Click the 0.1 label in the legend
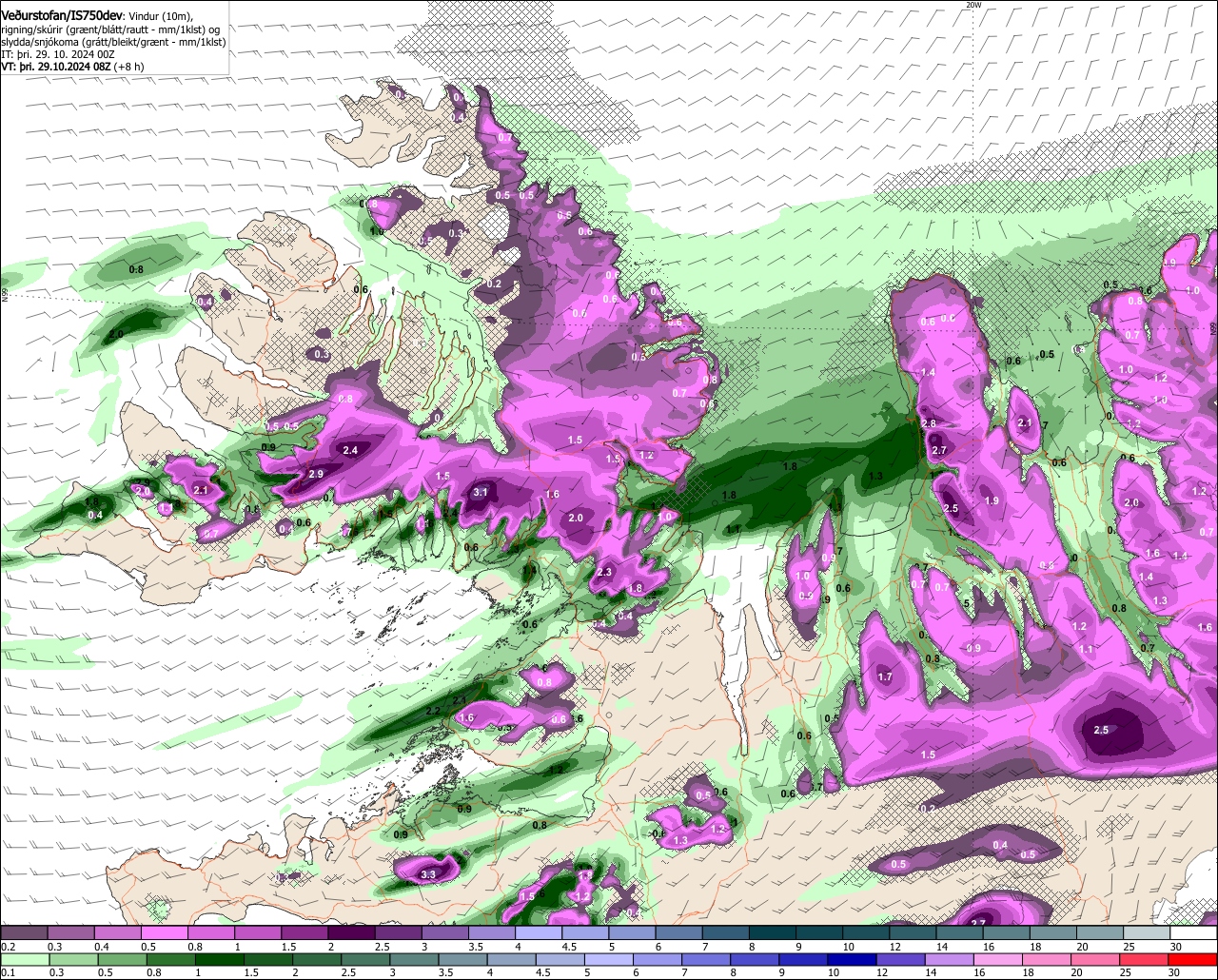Viewport: 1218px width, 980px height. tap(9, 973)
